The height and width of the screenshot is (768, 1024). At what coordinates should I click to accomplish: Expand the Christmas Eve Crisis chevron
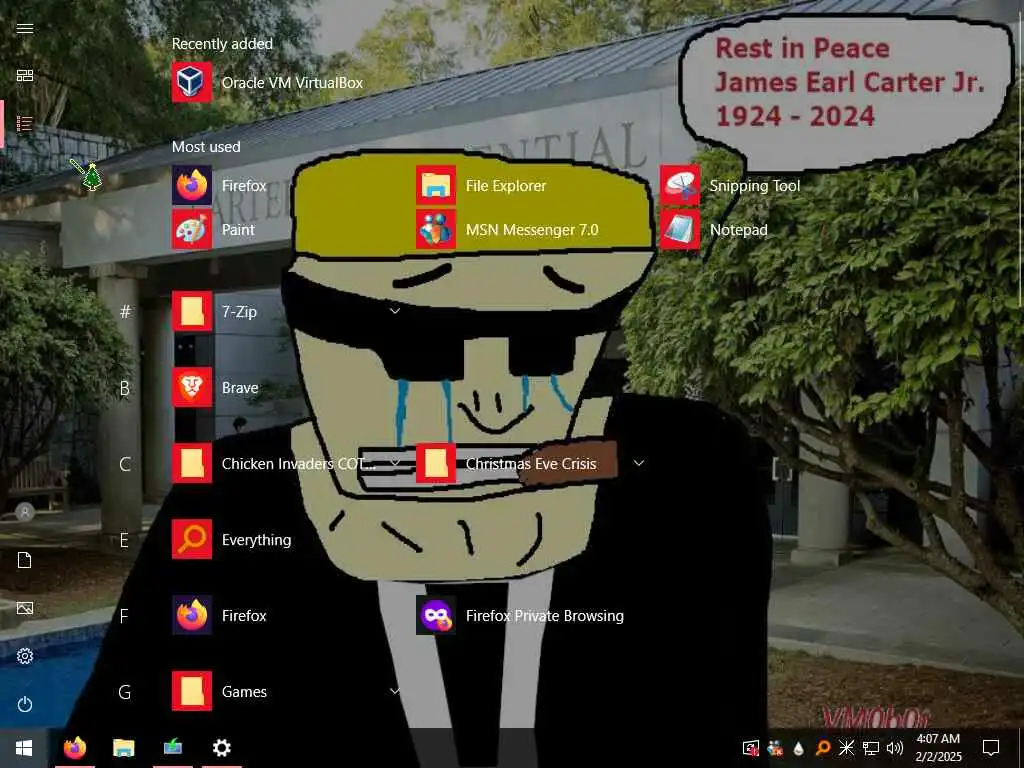(x=639, y=462)
